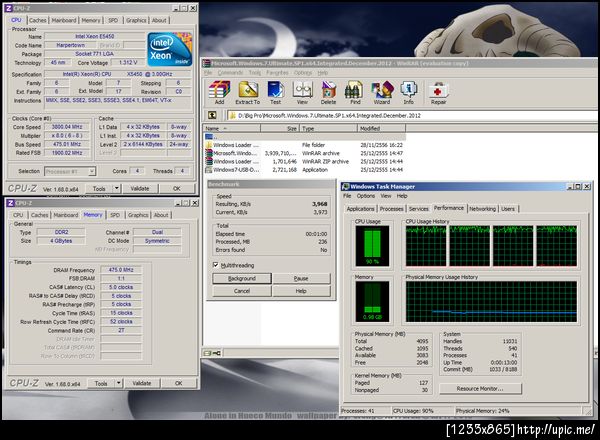Click the Resource Monitor button
The image size is (600, 440).
point(481,388)
